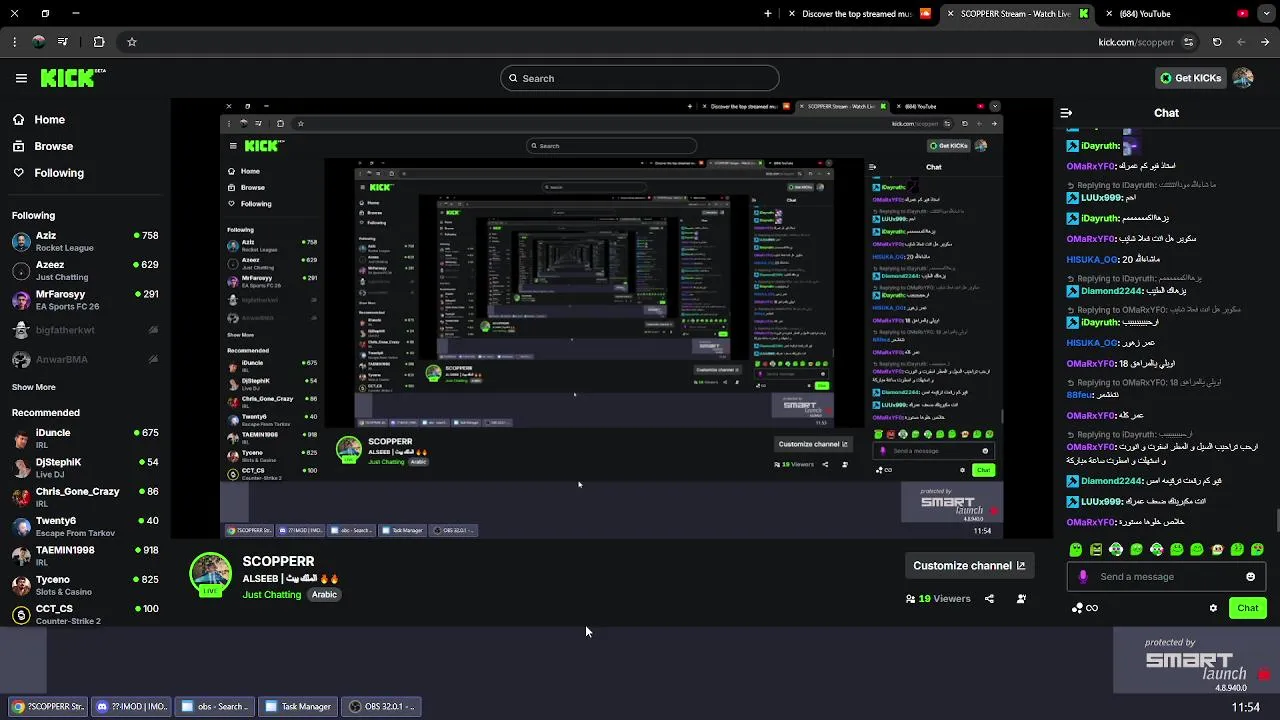Open the recommended Chris_Gone_Crazy channel
This screenshot has width=1280, height=720.
(85, 497)
